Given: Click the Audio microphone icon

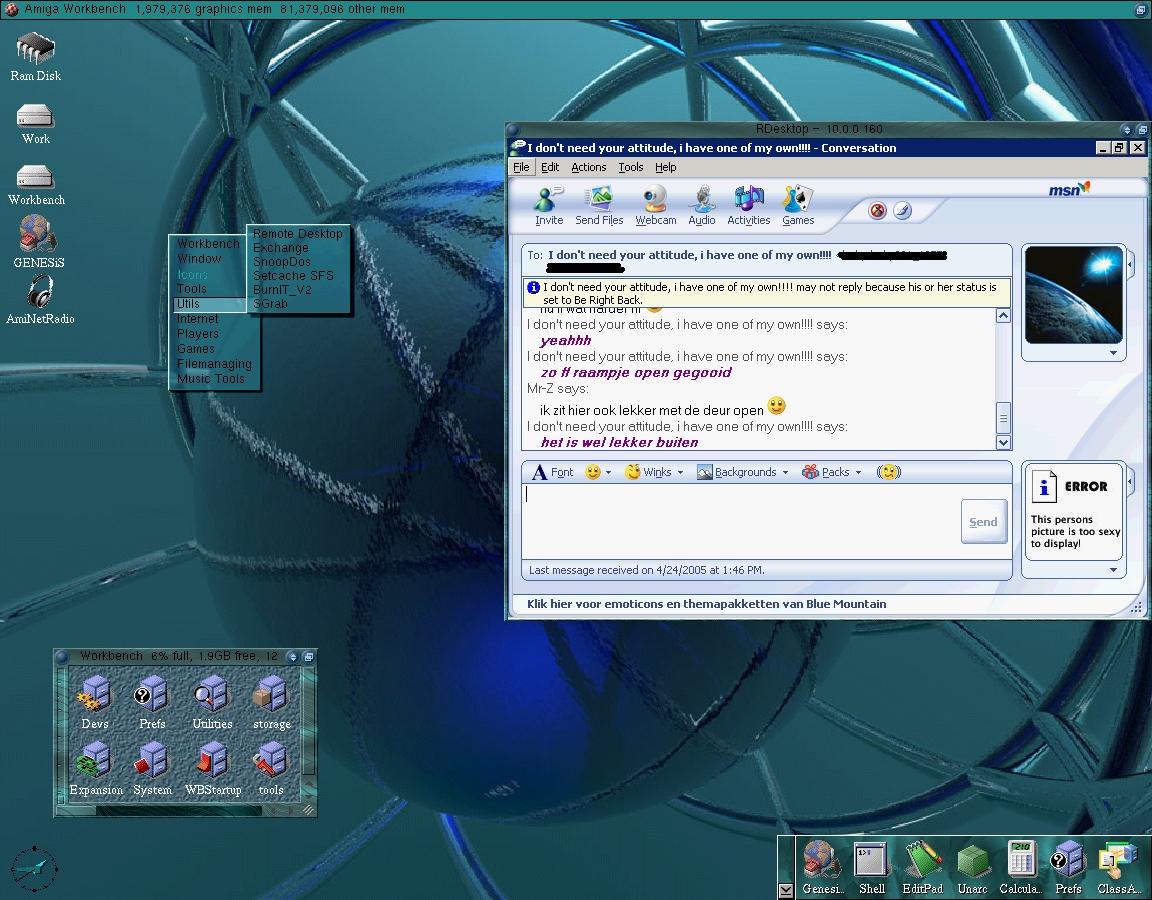Looking at the screenshot, I should [x=702, y=205].
